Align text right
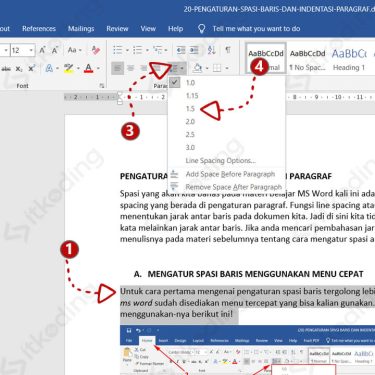Viewport: 375px width, 375px height. 144,68
